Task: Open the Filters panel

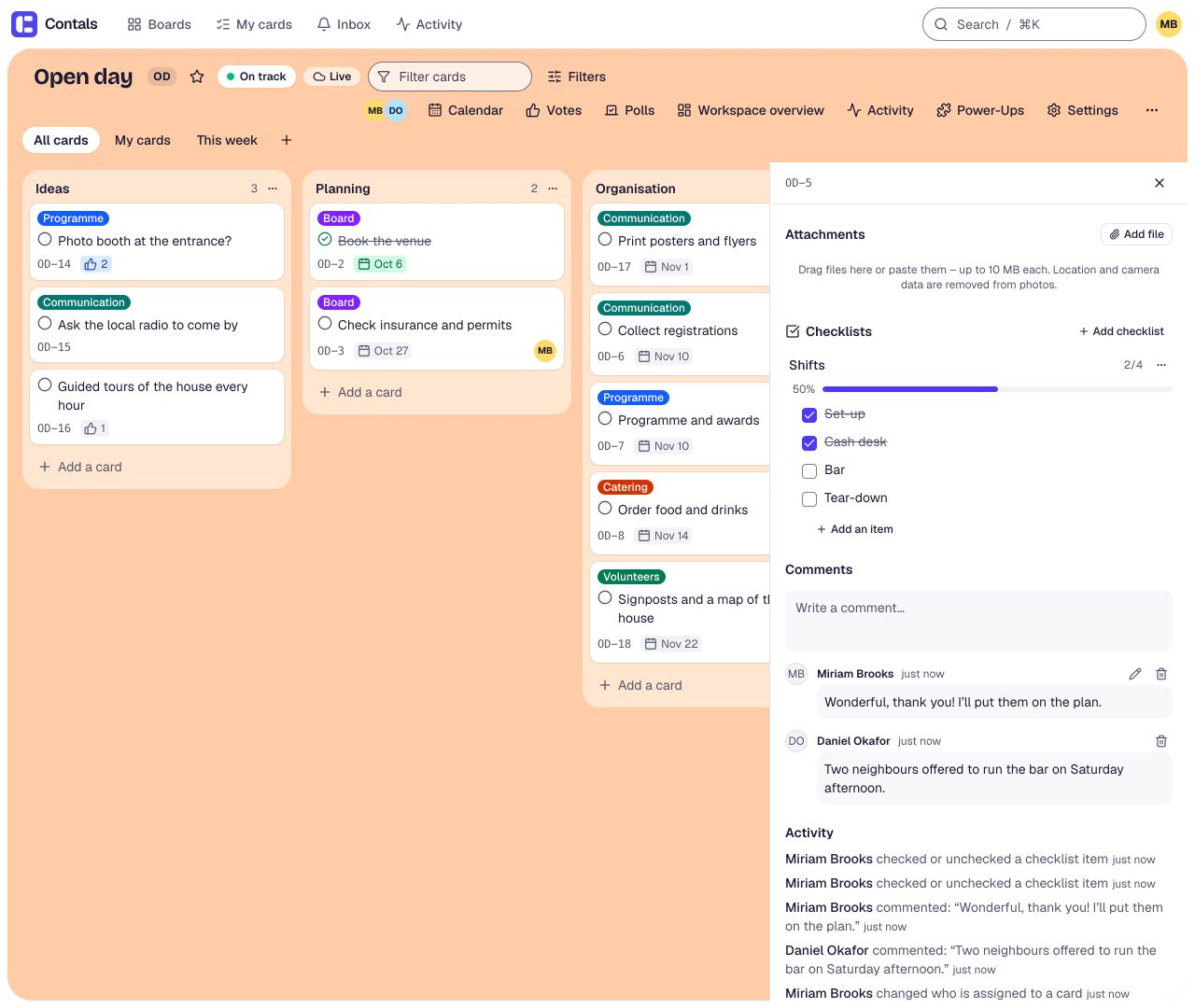Action: pyautogui.click(x=577, y=77)
